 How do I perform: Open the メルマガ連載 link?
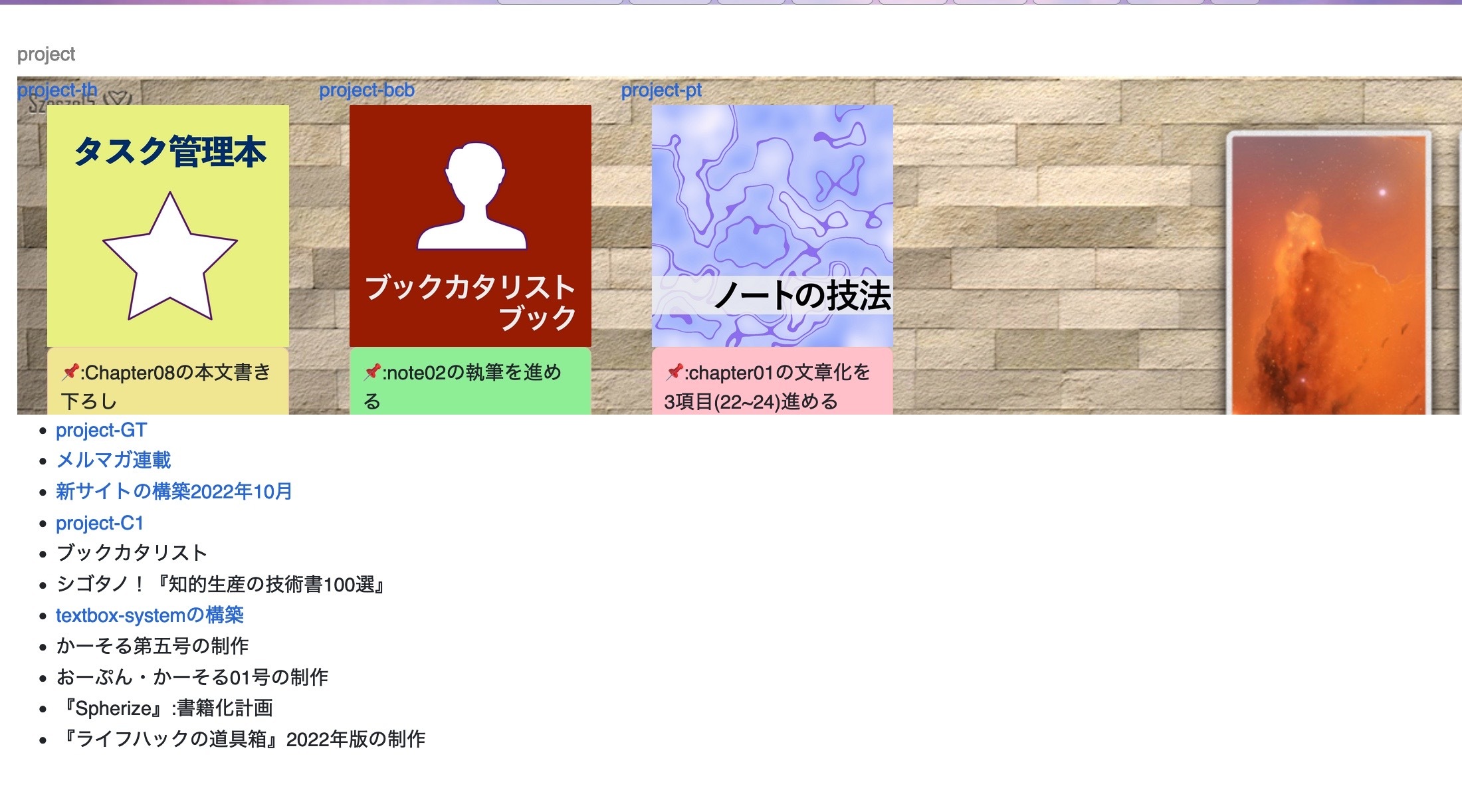114,460
